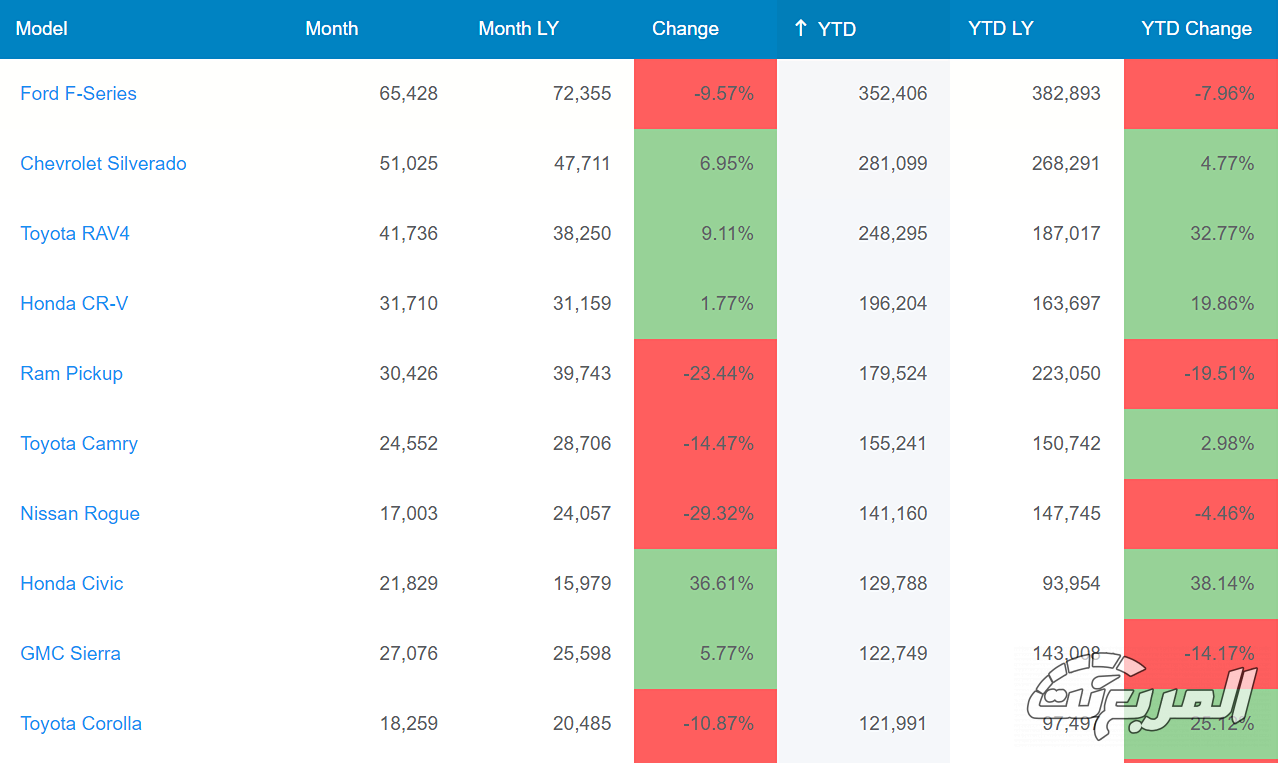Screen dimensions: 1287x763
Task: Sort table by Month column header
Action: [332, 29]
